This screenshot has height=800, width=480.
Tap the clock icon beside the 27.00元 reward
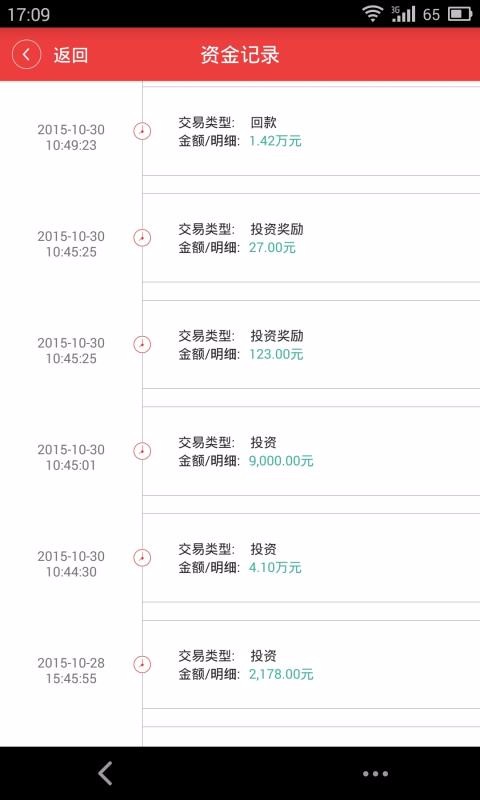[x=142, y=238]
